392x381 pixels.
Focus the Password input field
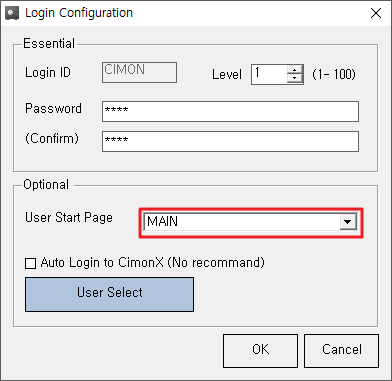coord(230,112)
